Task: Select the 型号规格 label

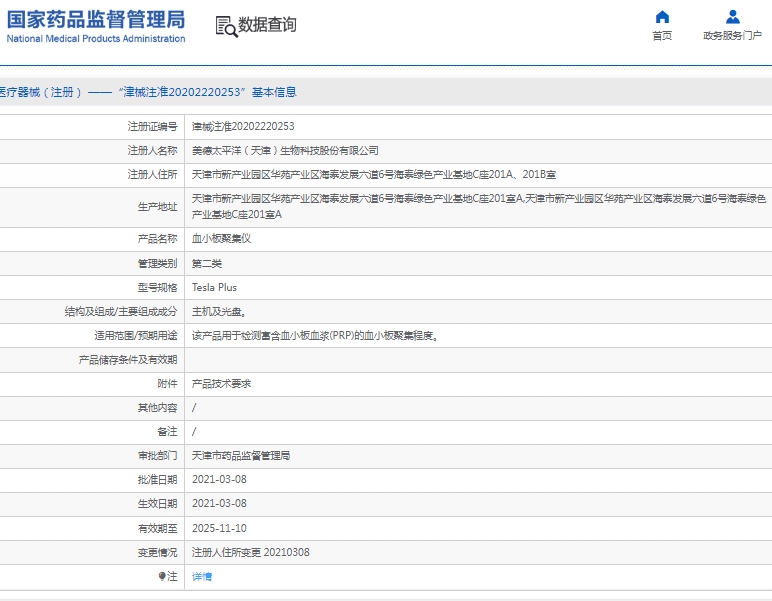Action: click(158, 287)
